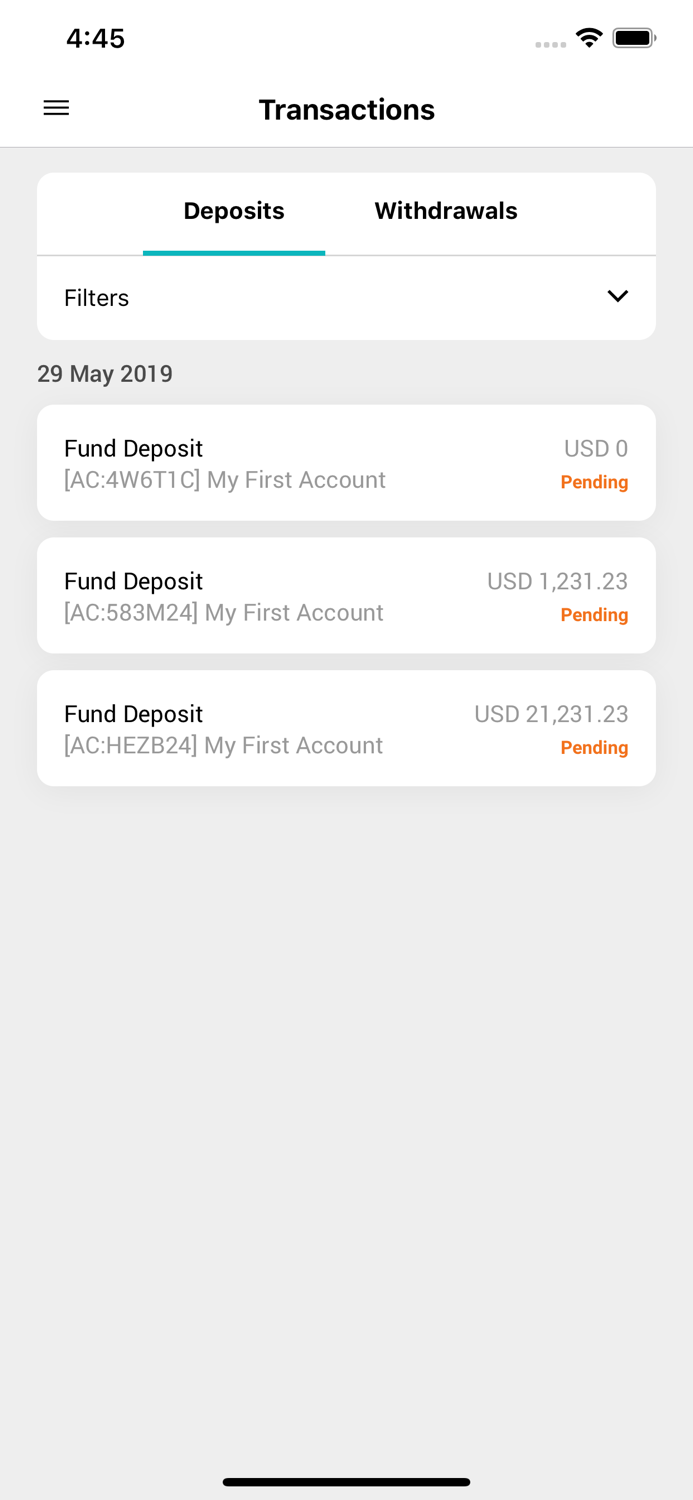Open the hamburger menu icon
Screen dimensions: 693x1500
click(56, 108)
